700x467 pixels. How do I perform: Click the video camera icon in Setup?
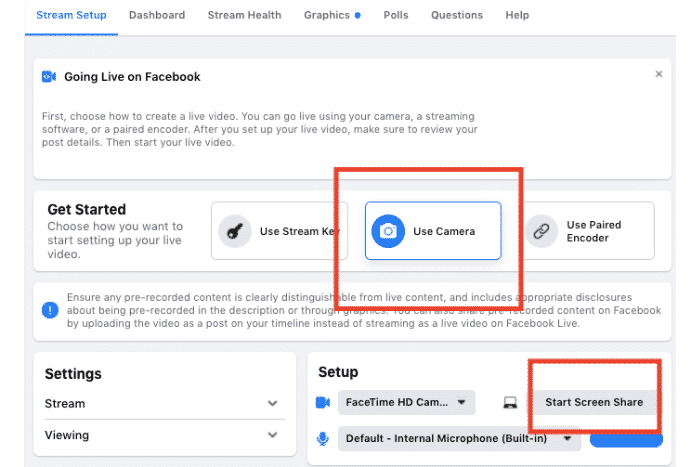pyautogui.click(x=323, y=403)
